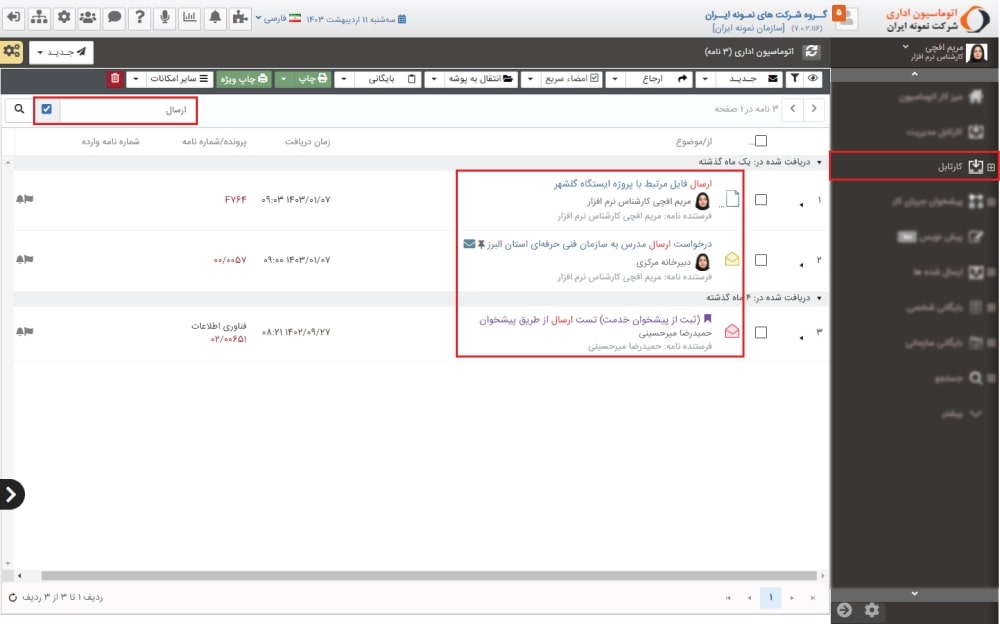Image resolution: width=1000 pixels, height=624 pixels.
Task: Click the chat messages bubble icon
Action: coord(113,17)
